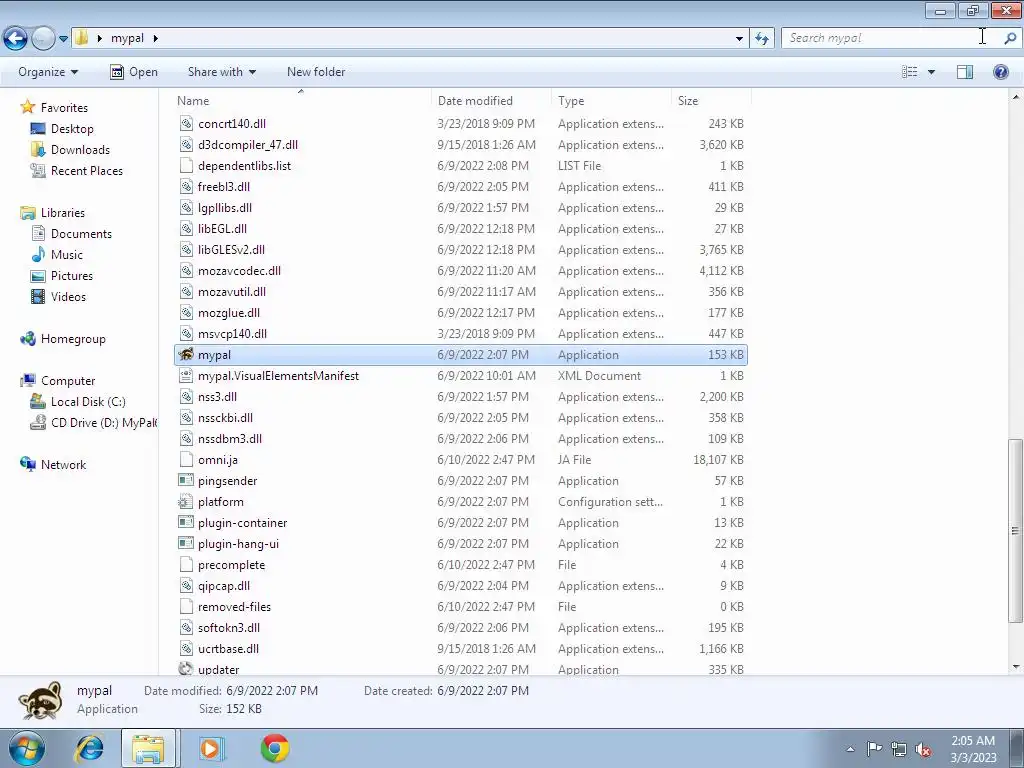Click the scrollbar down arrow

click(x=1016, y=667)
